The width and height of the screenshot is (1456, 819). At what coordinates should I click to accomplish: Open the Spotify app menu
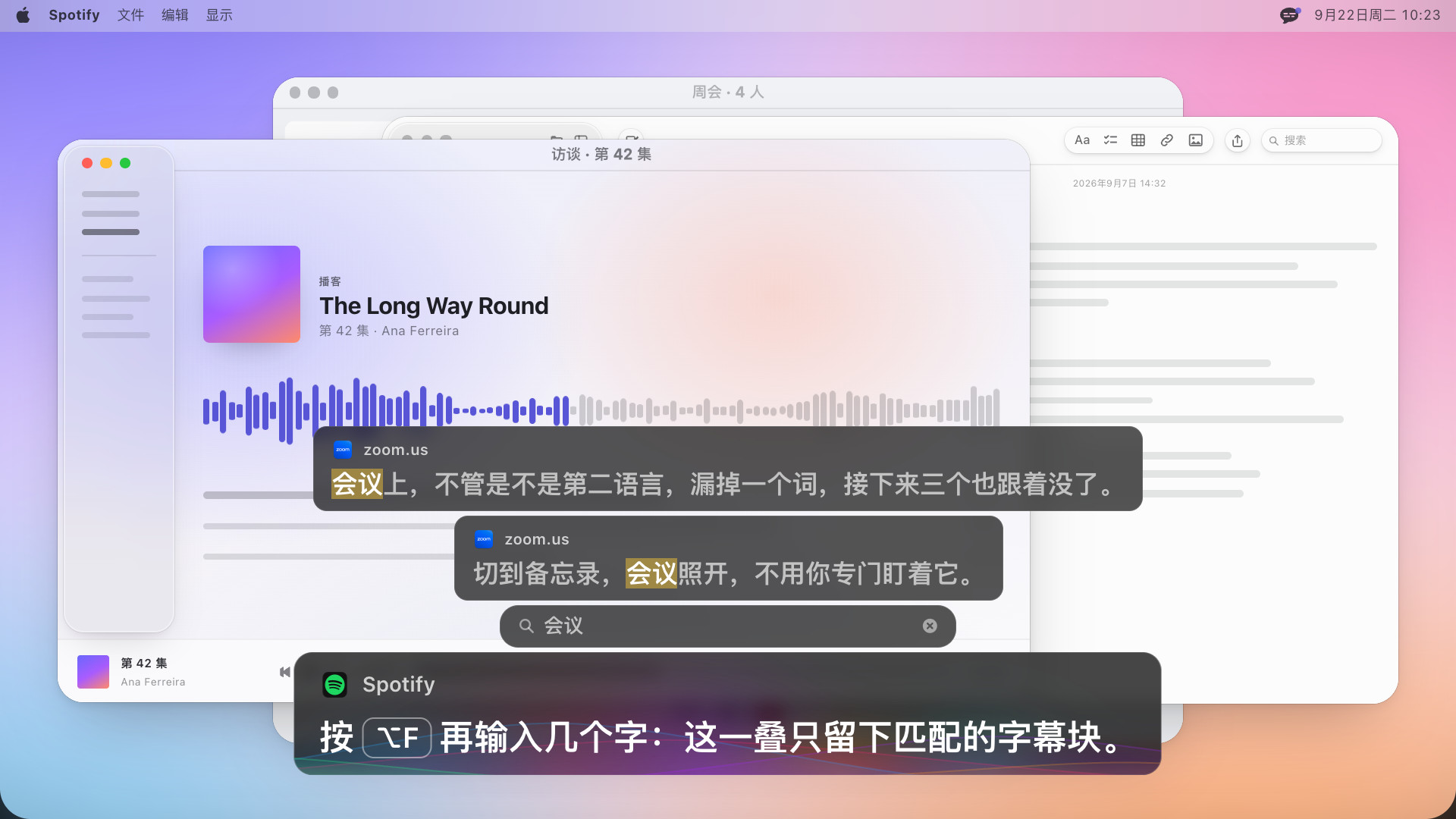tap(74, 15)
